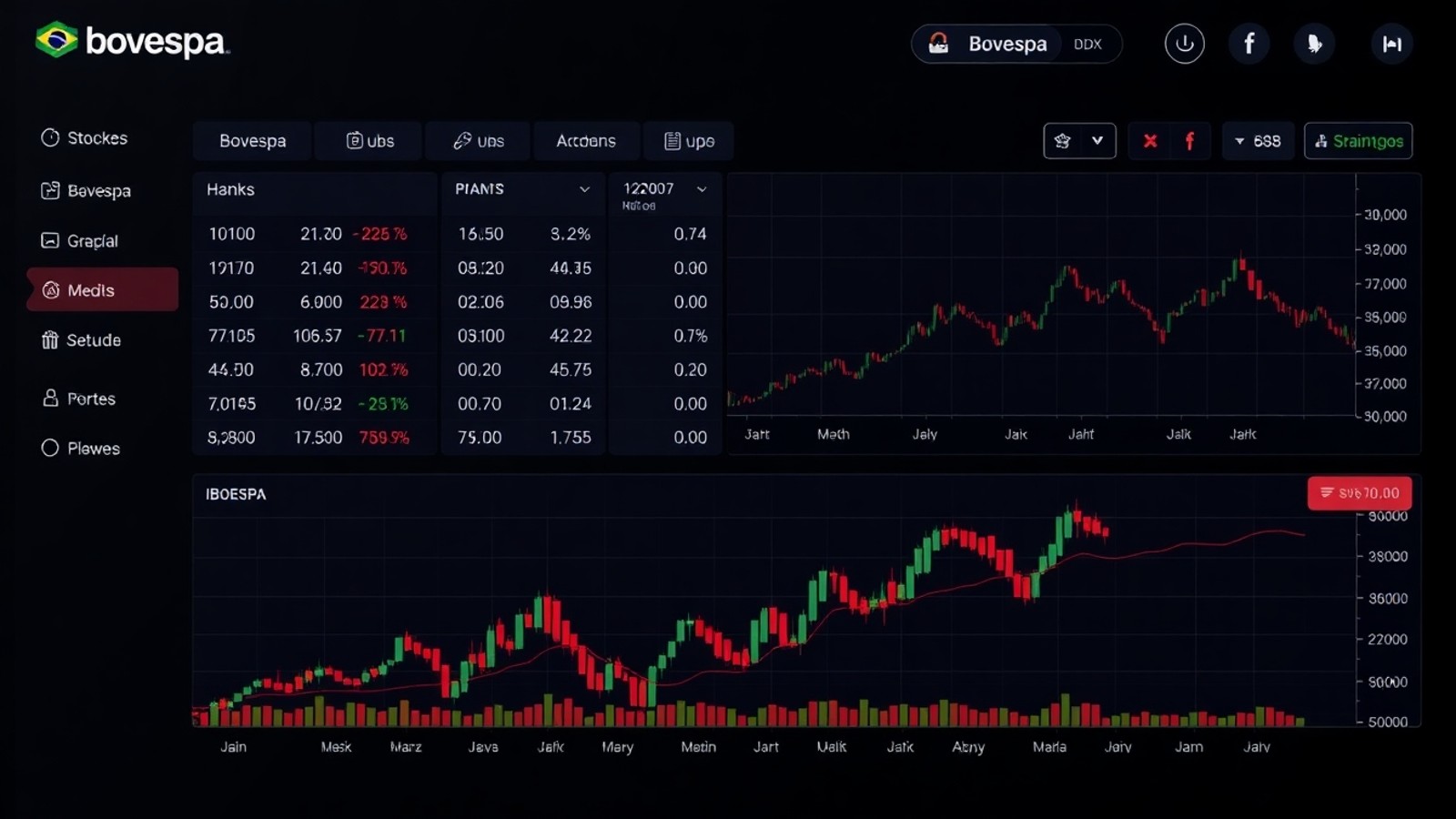Click the DDX label in search pill

(1087, 44)
